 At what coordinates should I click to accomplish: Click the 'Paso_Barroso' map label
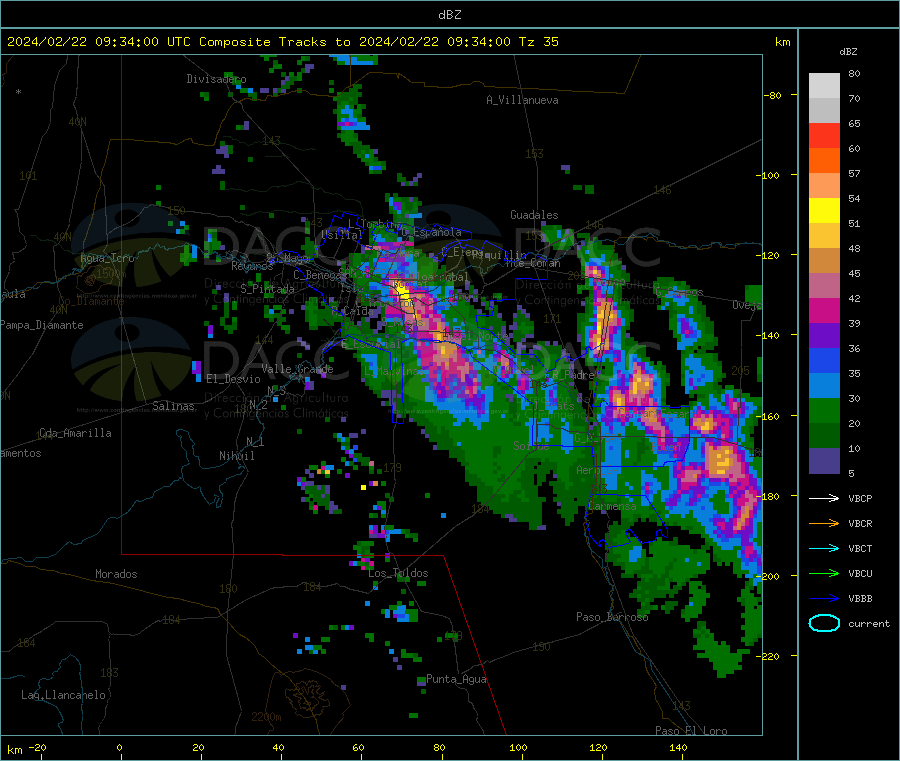click(x=612, y=617)
